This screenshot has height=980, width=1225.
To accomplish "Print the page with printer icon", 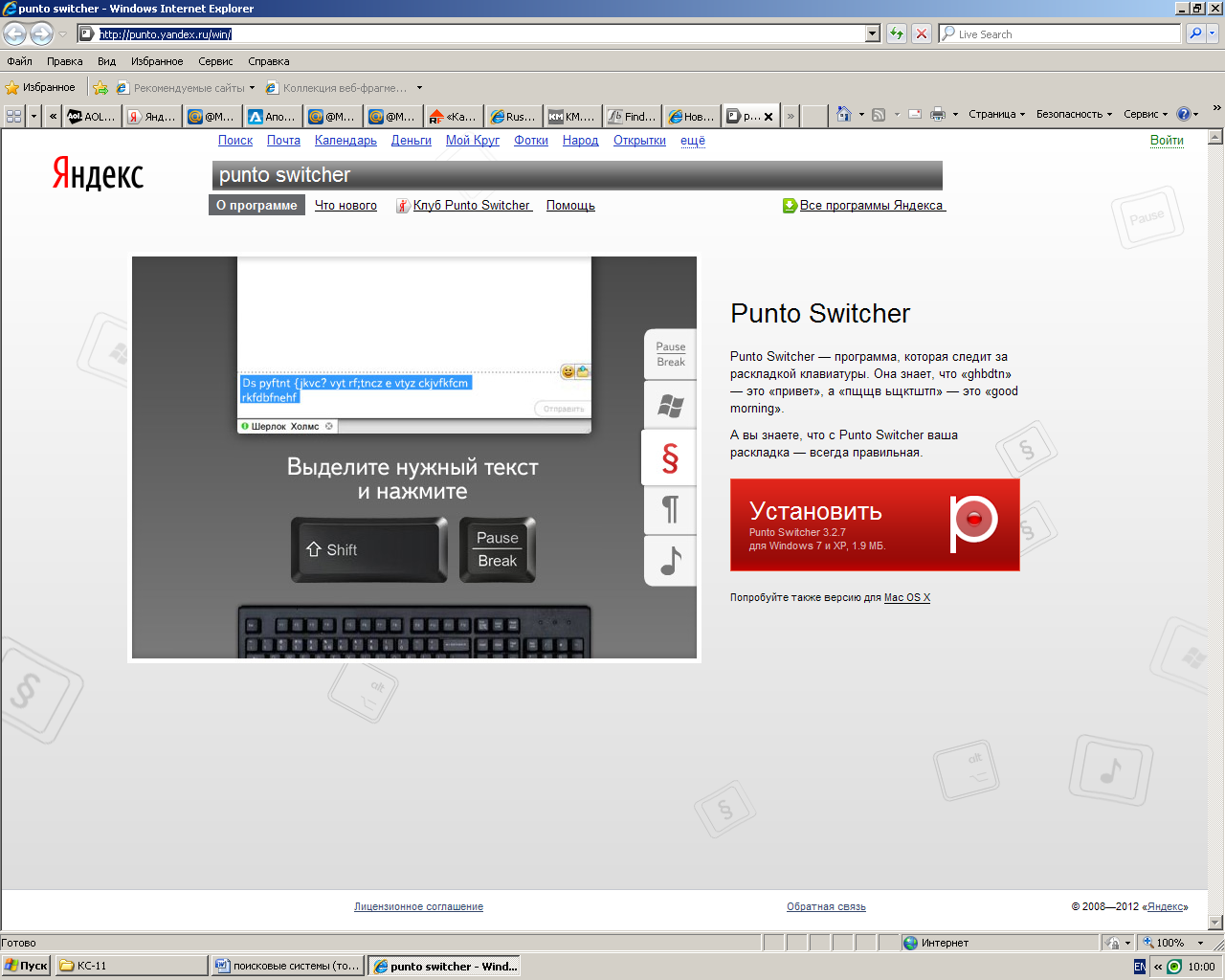I will [938, 114].
